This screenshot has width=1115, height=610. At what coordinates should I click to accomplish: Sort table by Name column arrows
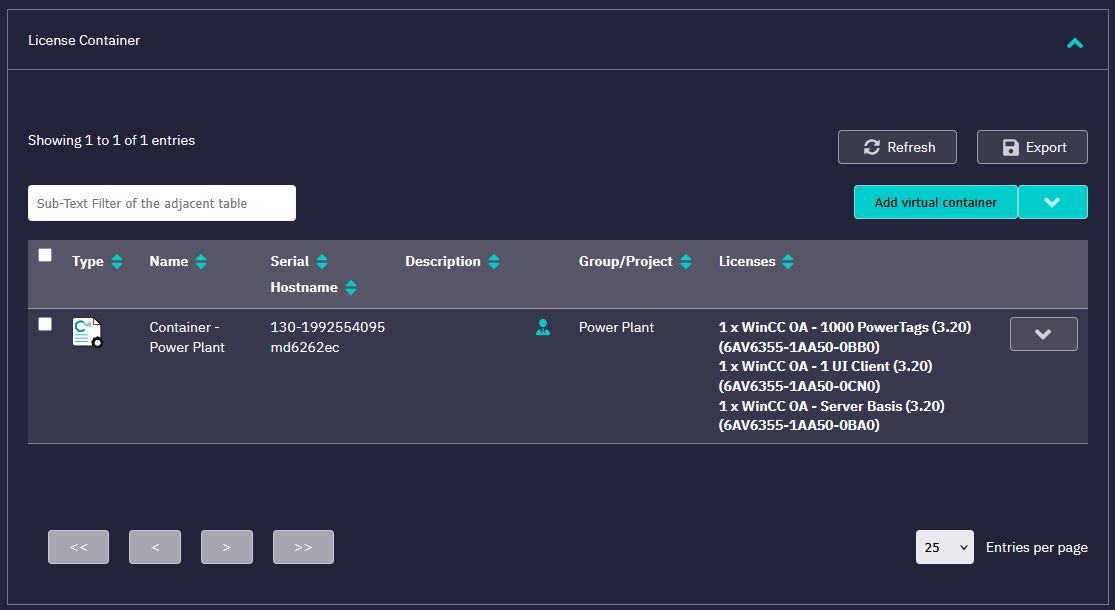tap(201, 262)
